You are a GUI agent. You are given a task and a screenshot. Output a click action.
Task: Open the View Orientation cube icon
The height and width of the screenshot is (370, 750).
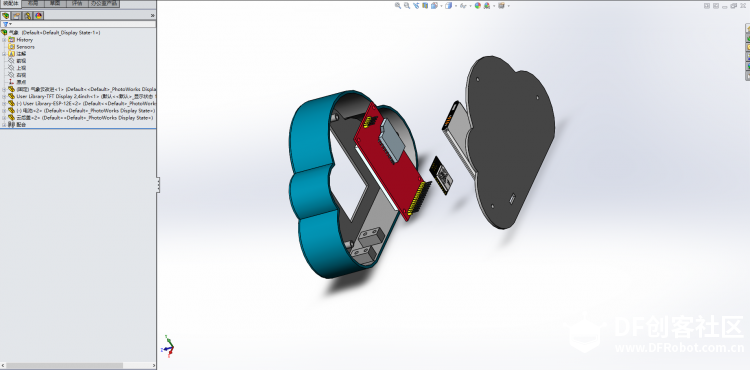[433, 6]
